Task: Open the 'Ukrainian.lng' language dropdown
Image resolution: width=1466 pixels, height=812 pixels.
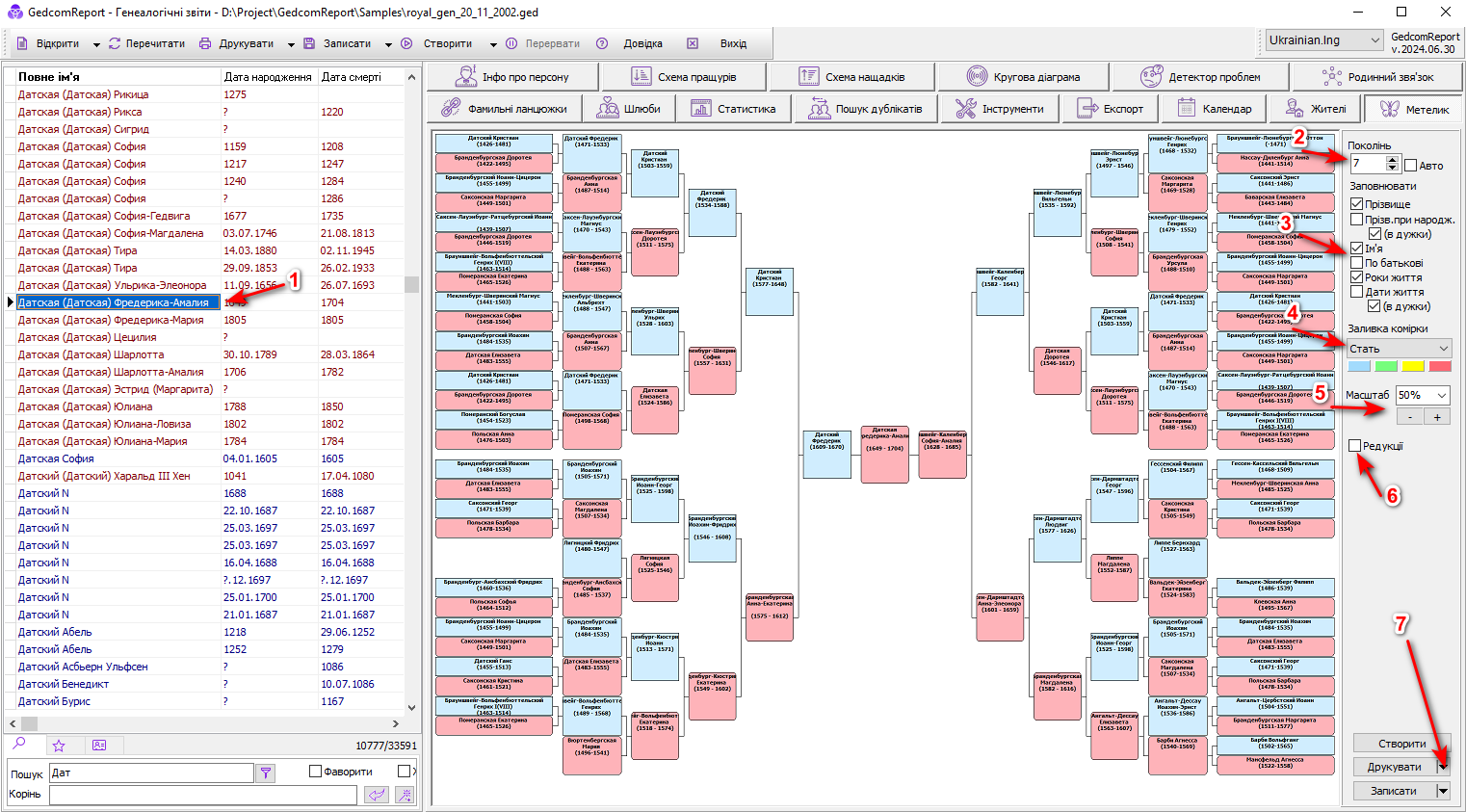Action: (x=1324, y=40)
